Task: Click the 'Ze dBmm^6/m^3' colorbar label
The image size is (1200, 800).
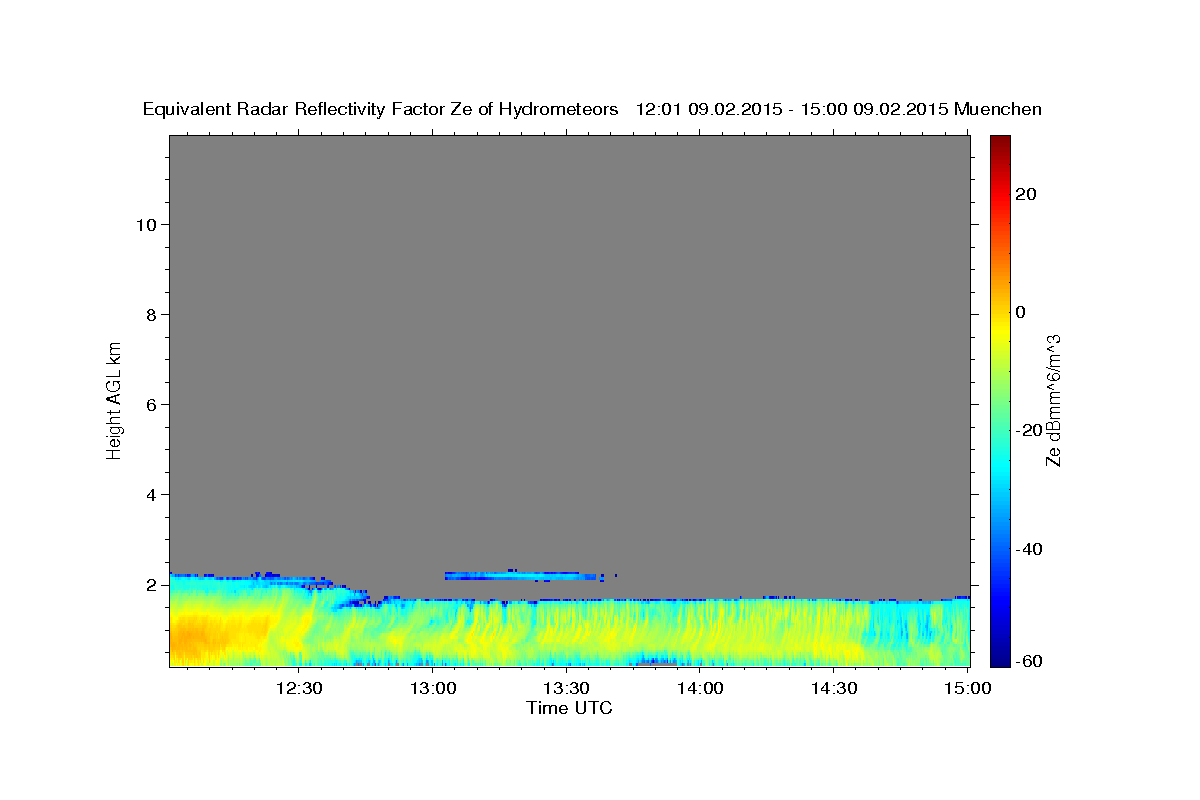Action: click(x=1052, y=400)
